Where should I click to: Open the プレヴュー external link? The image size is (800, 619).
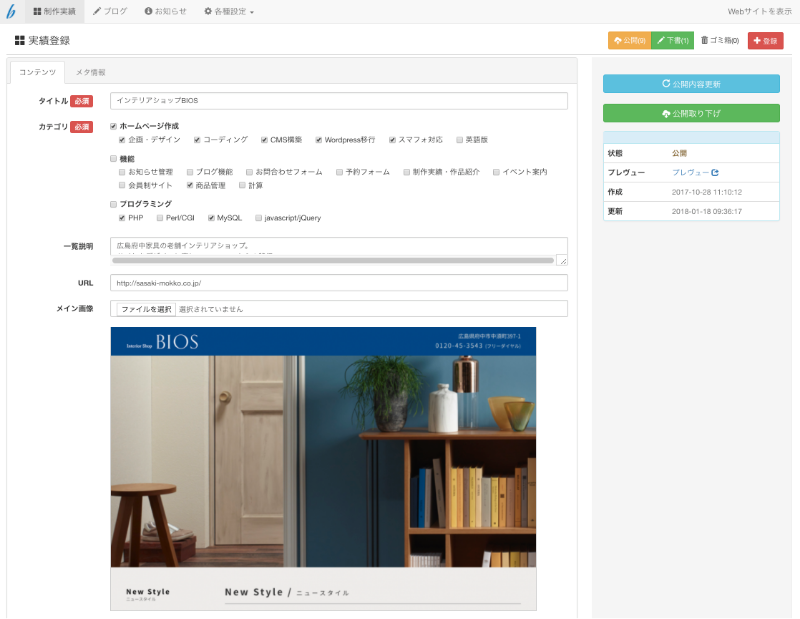(695, 173)
